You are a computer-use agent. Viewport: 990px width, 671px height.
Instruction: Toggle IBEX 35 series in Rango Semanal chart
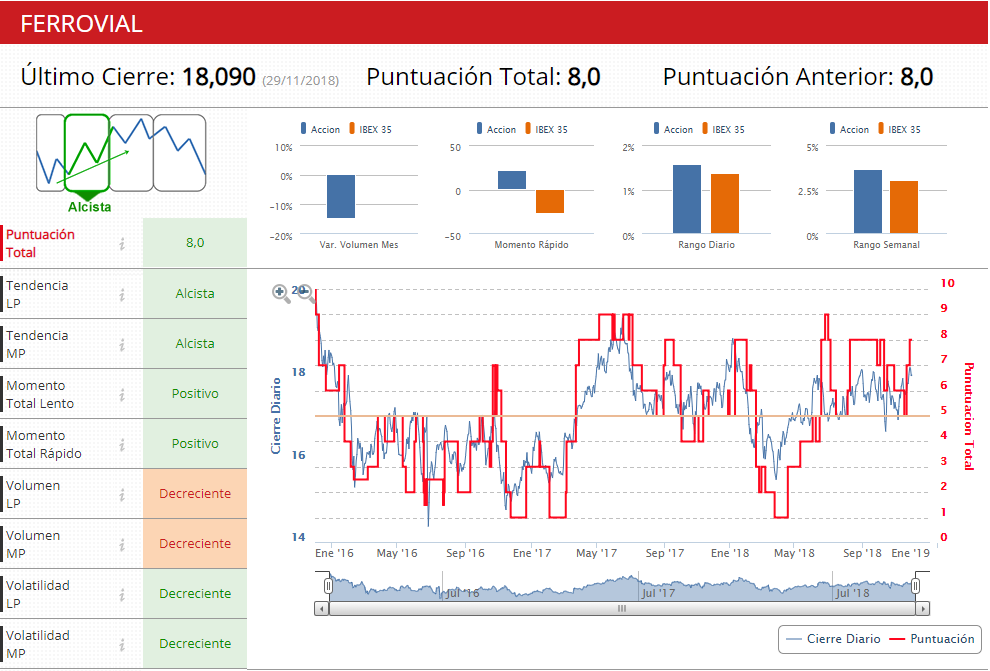tap(900, 129)
